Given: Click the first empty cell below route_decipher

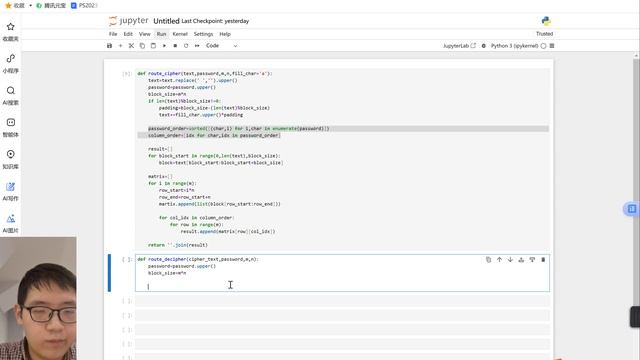Looking at the screenshot, I should (x=342, y=301).
